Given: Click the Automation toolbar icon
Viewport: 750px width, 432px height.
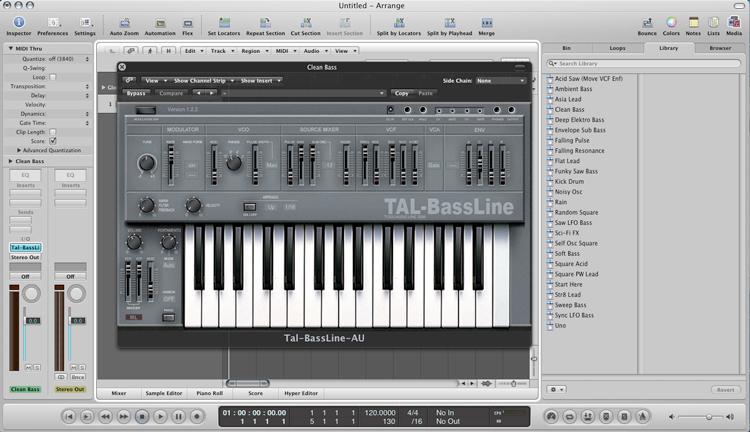Looking at the screenshot, I should tap(160, 23).
